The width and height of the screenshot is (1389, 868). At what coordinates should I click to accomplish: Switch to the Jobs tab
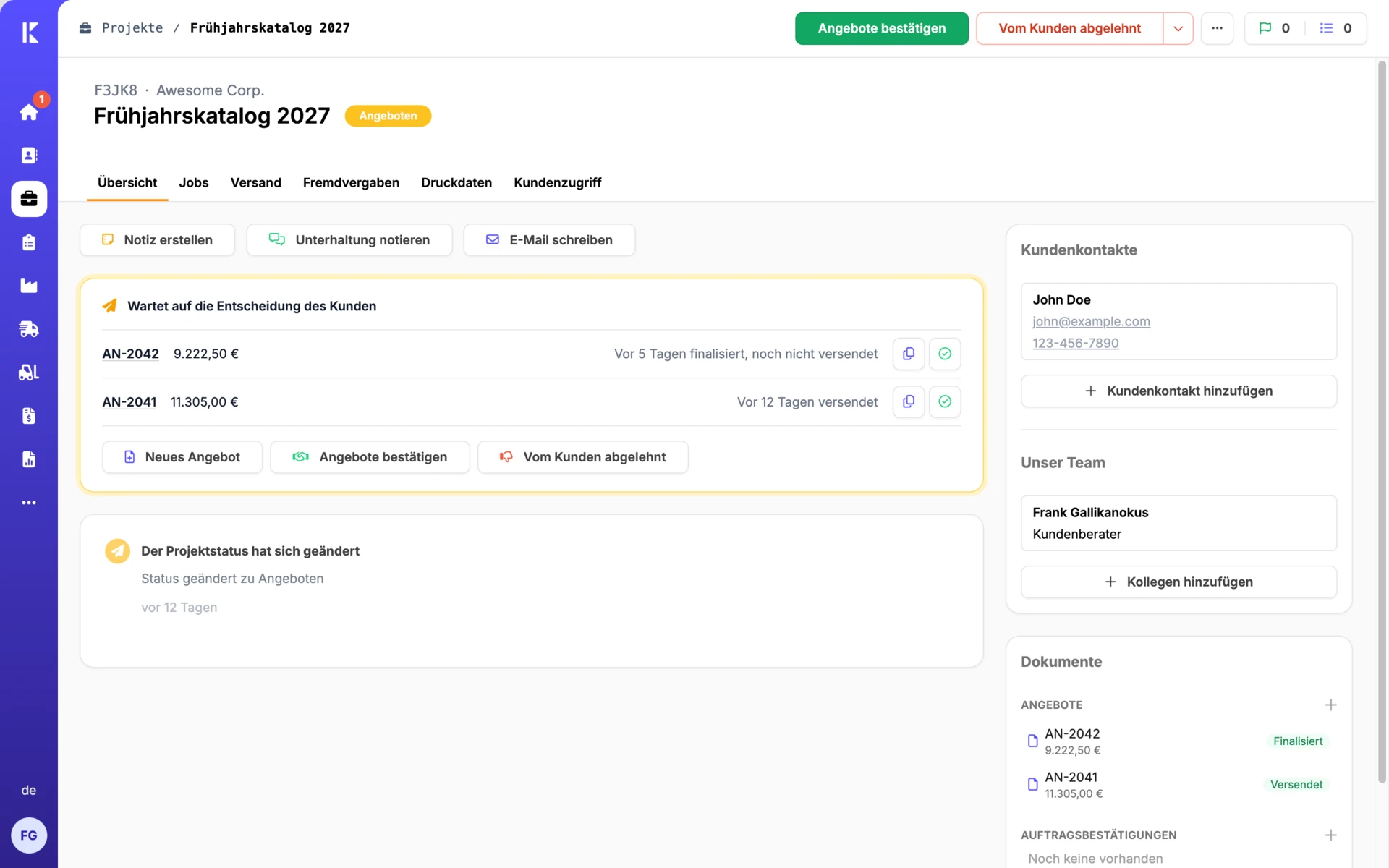click(194, 183)
